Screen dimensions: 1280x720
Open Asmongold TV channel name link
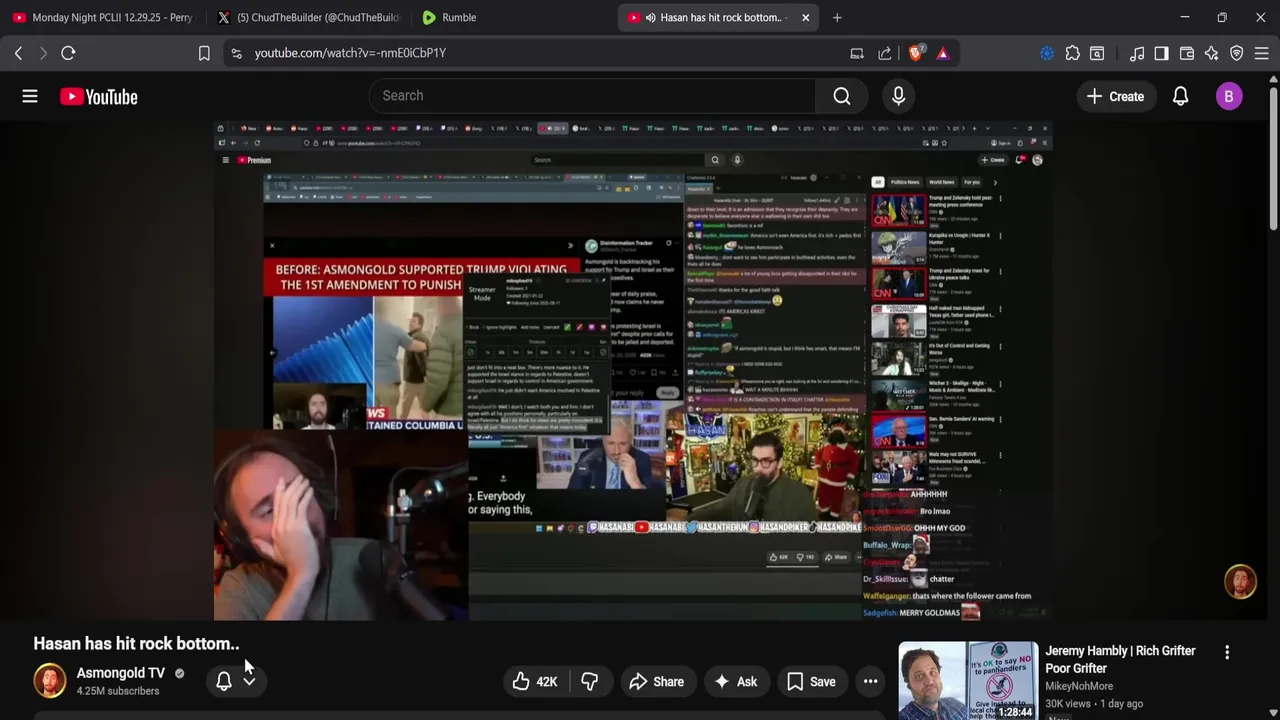click(121, 673)
